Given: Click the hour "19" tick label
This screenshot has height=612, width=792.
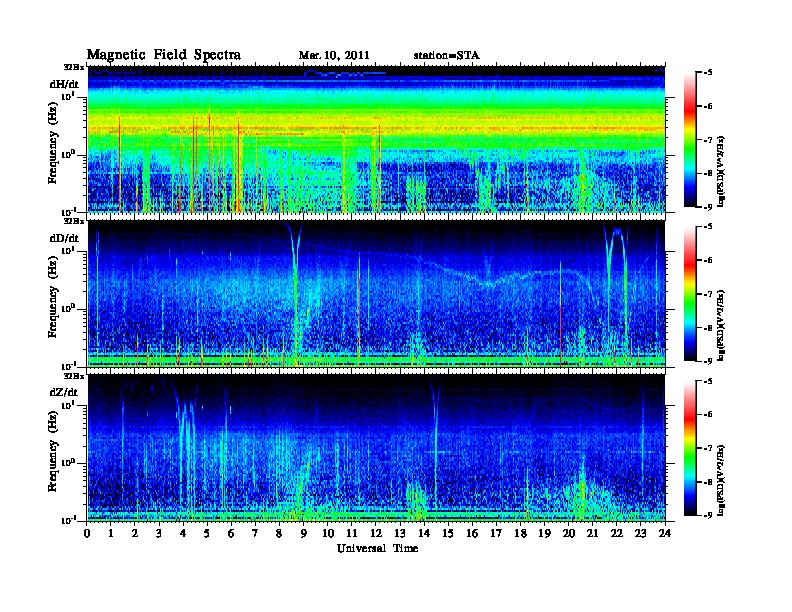Looking at the screenshot, I should 544,533.
